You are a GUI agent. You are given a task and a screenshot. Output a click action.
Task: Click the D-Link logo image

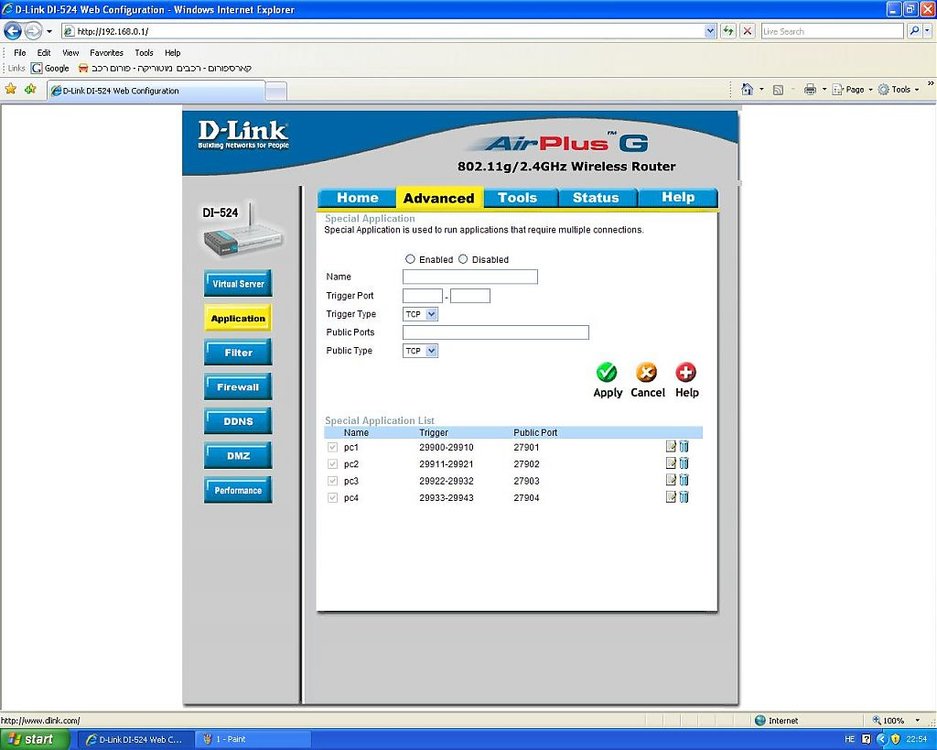click(x=243, y=134)
